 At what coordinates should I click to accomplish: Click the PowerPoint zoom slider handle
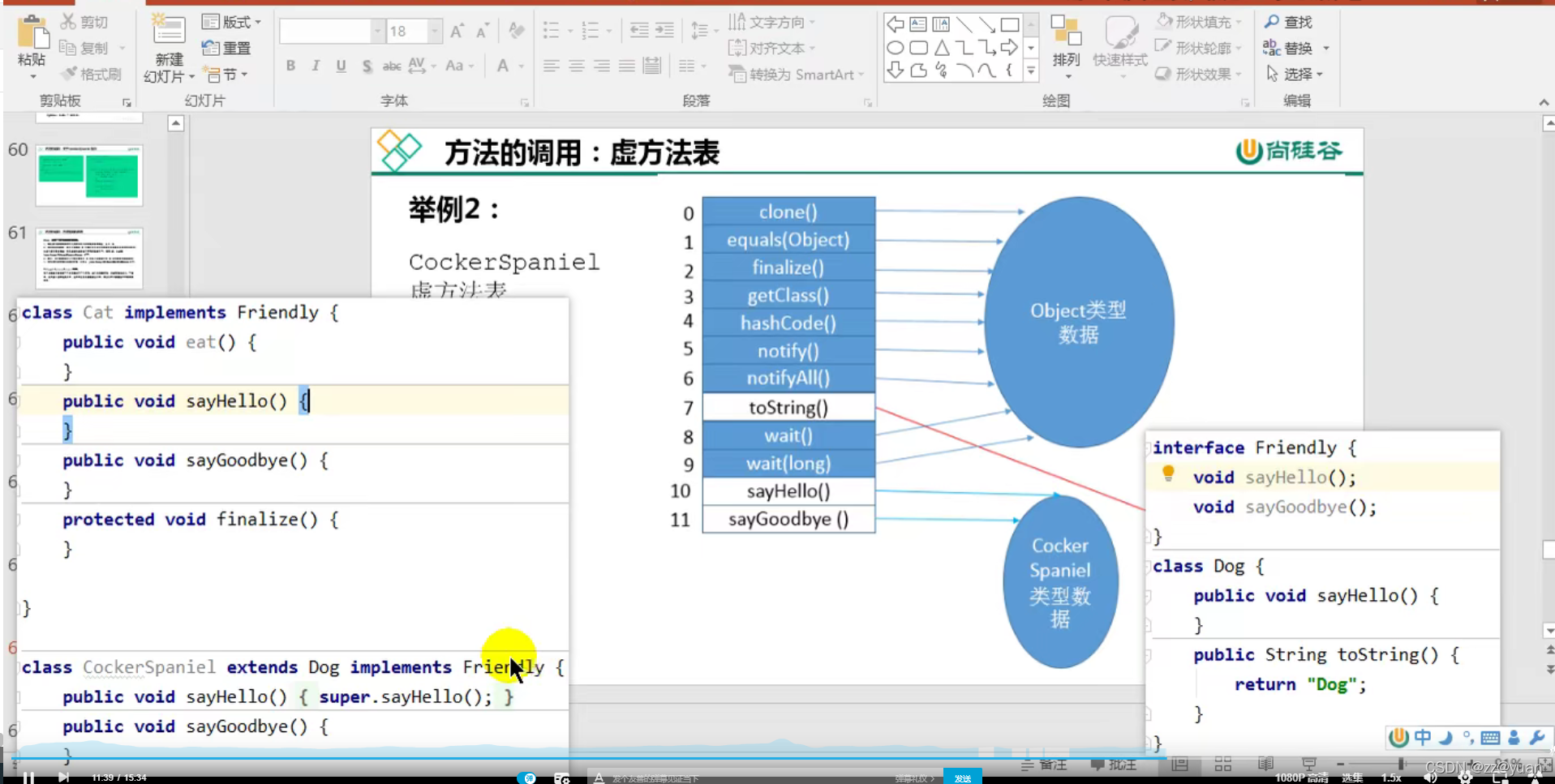click(1401, 764)
